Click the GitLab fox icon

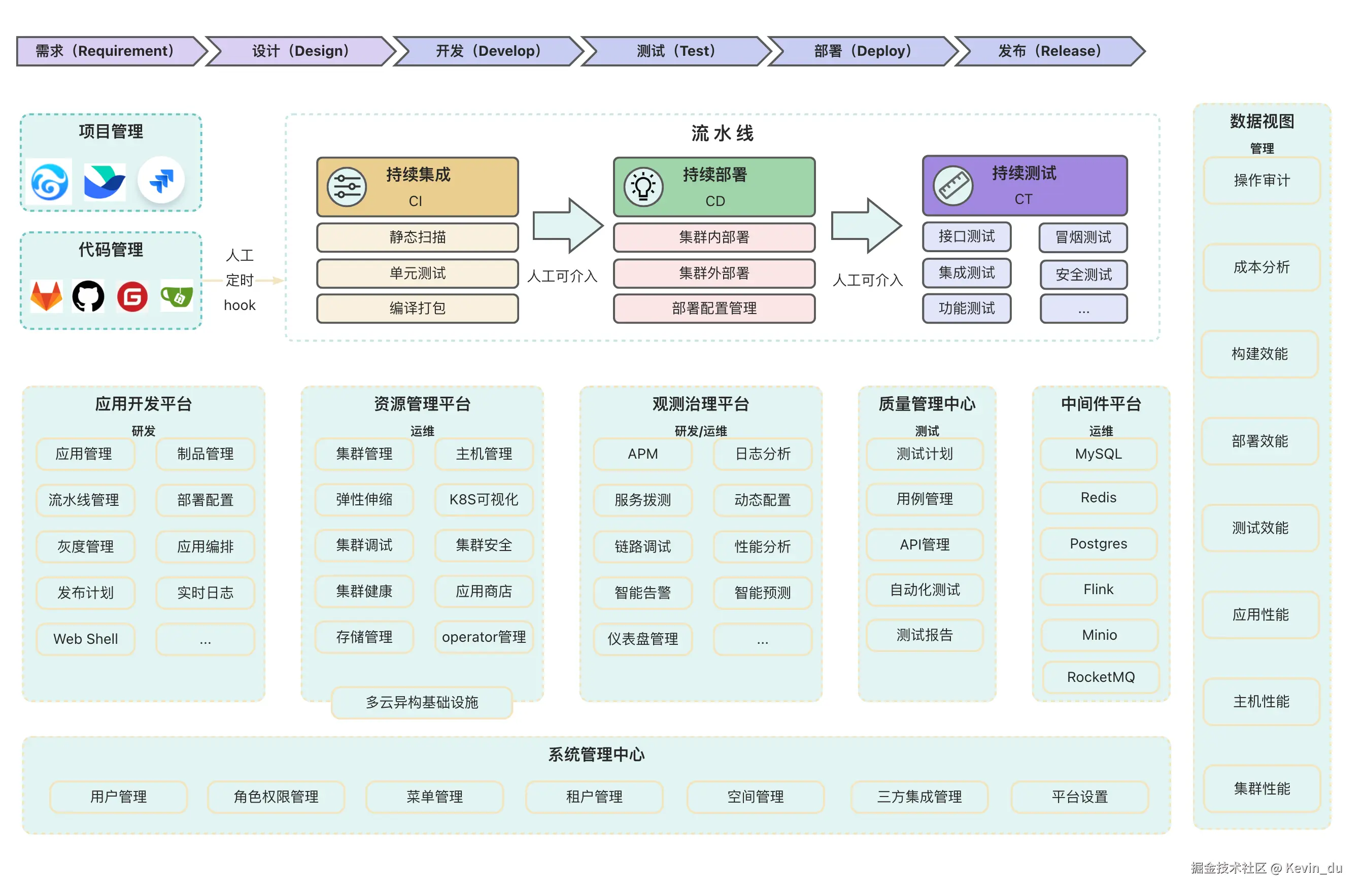(46, 296)
